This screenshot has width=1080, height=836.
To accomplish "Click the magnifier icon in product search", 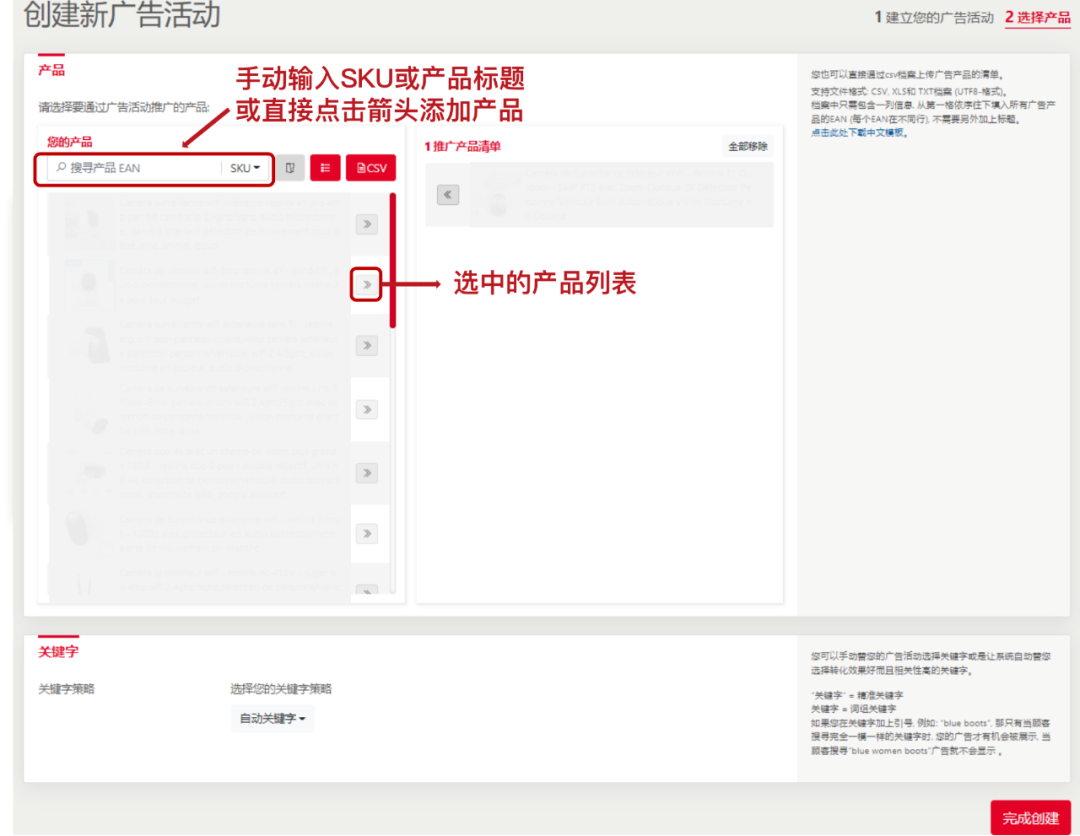I will (60, 168).
